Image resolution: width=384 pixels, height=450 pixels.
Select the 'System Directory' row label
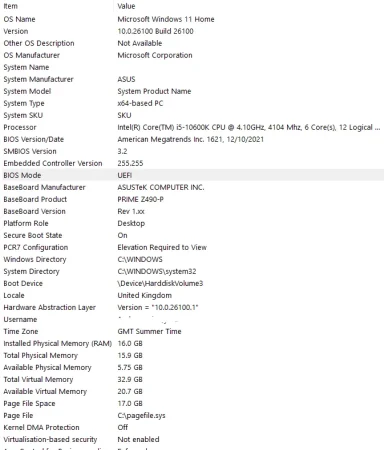pyautogui.click(x=31, y=272)
